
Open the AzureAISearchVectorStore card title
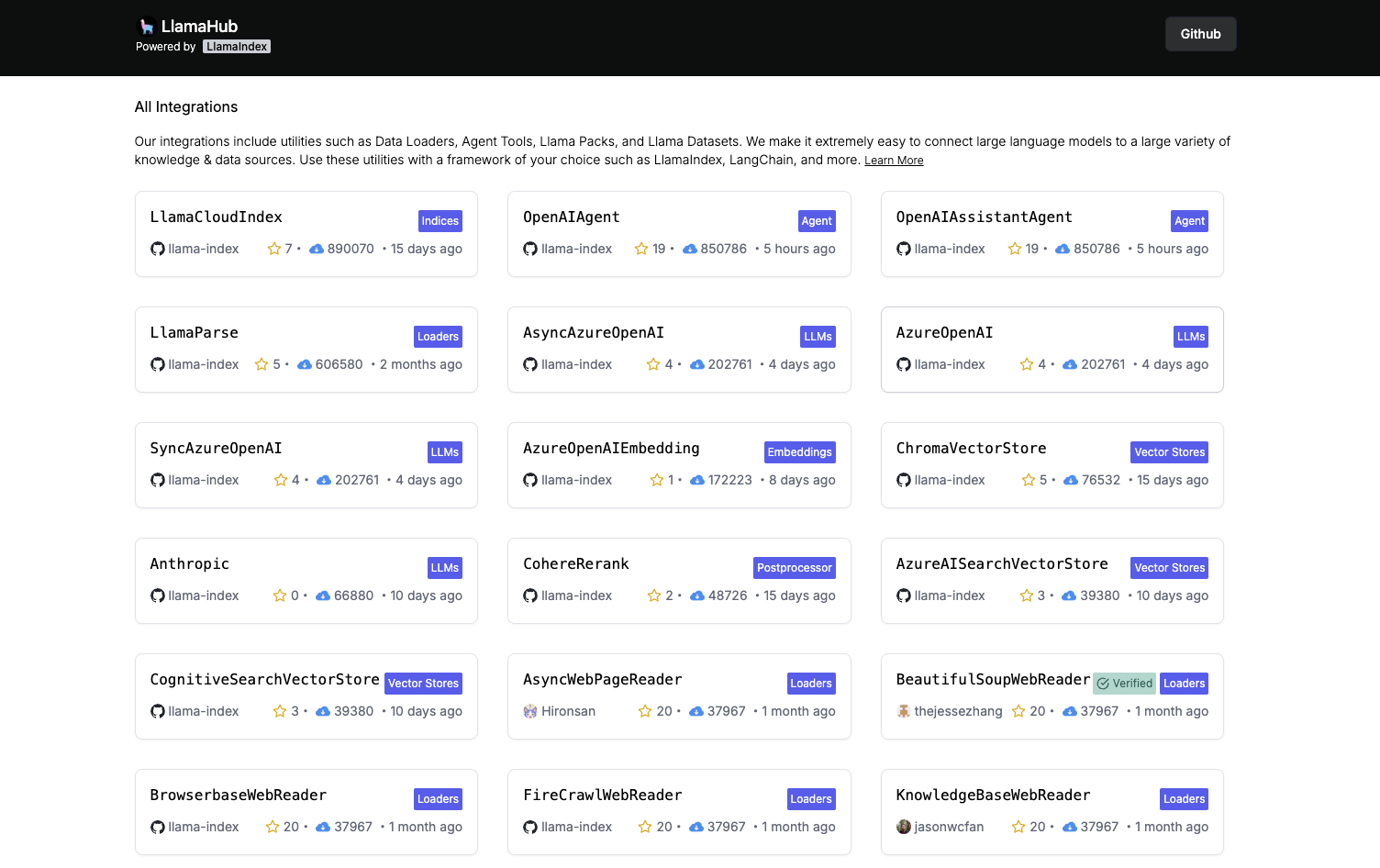[1002, 564]
